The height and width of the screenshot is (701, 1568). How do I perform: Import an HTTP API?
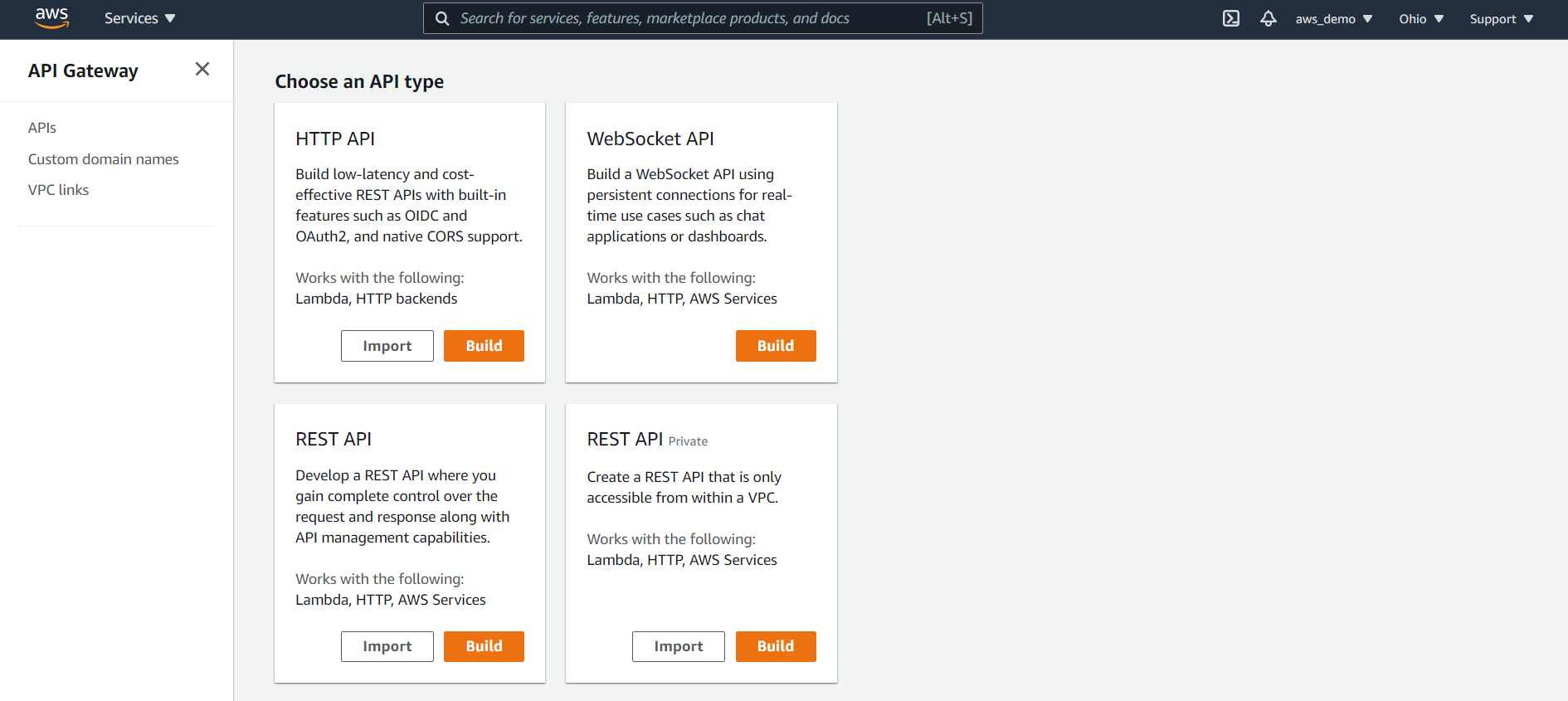387,346
